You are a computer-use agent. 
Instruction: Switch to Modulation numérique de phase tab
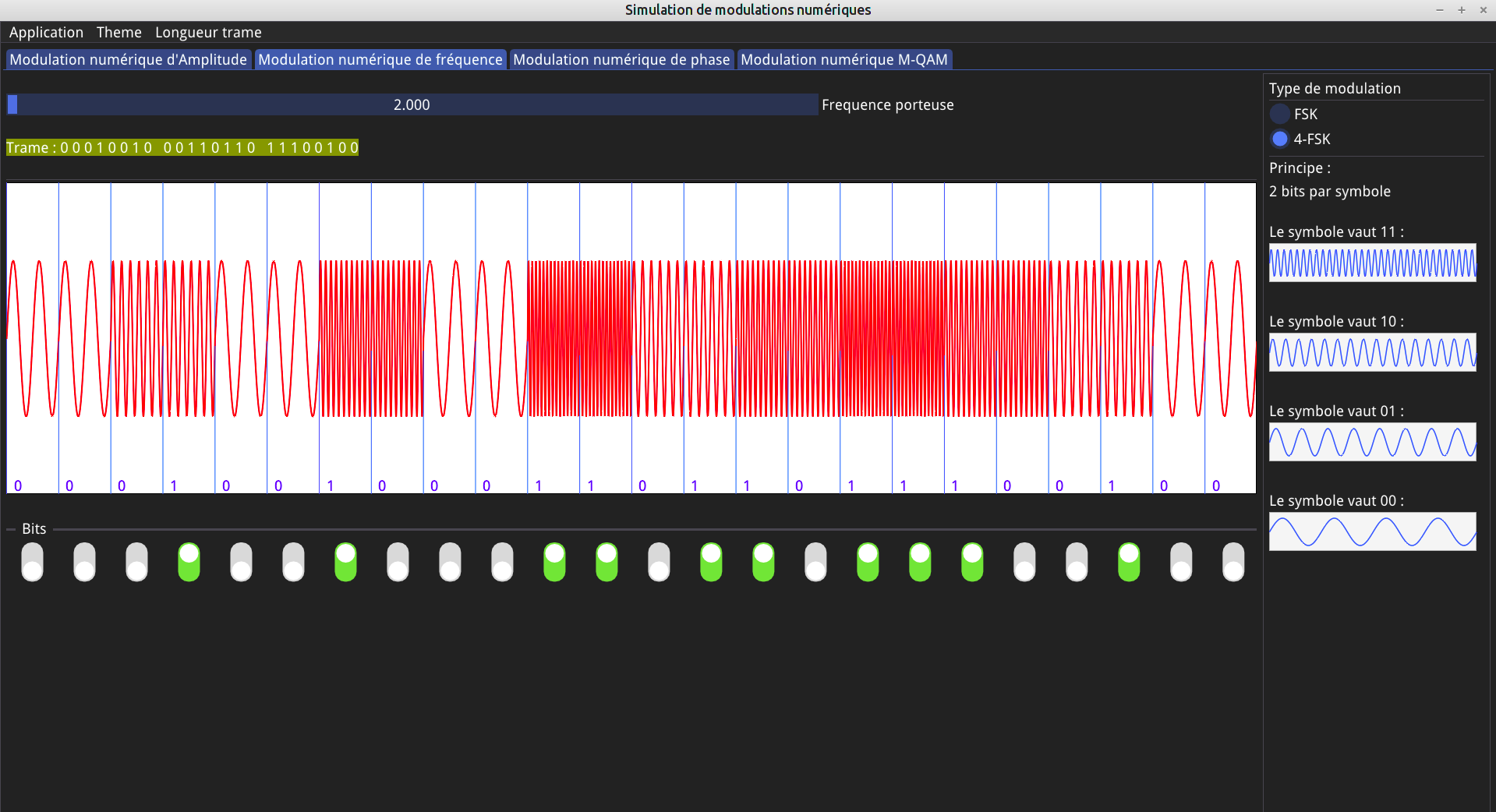click(621, 60)
